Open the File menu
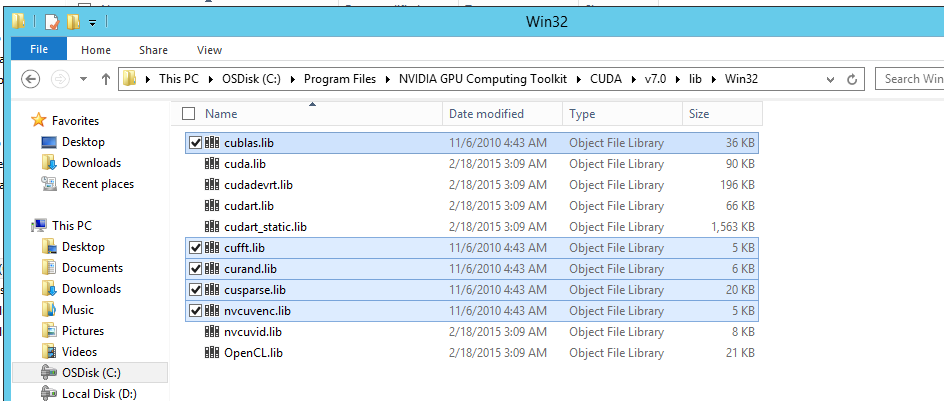This screenshot has height=401, width=944. click(39, 50)
